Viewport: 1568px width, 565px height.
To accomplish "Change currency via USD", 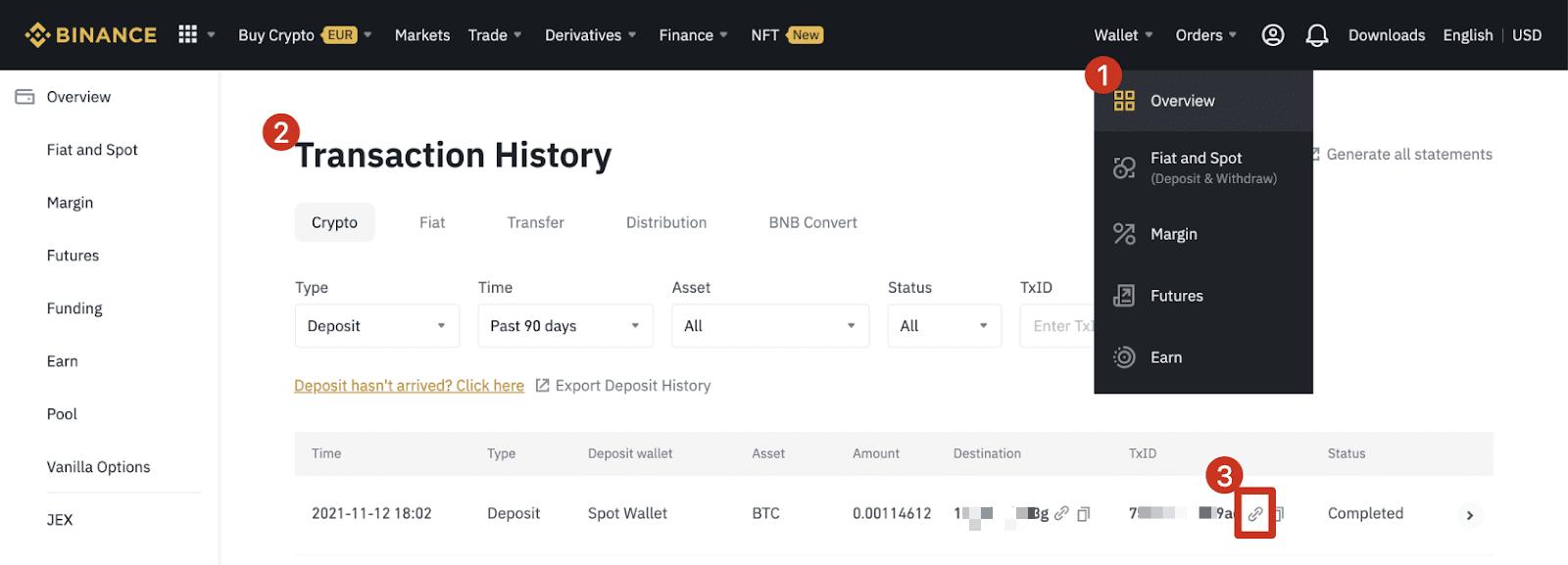I will (x=1527, y=35).
